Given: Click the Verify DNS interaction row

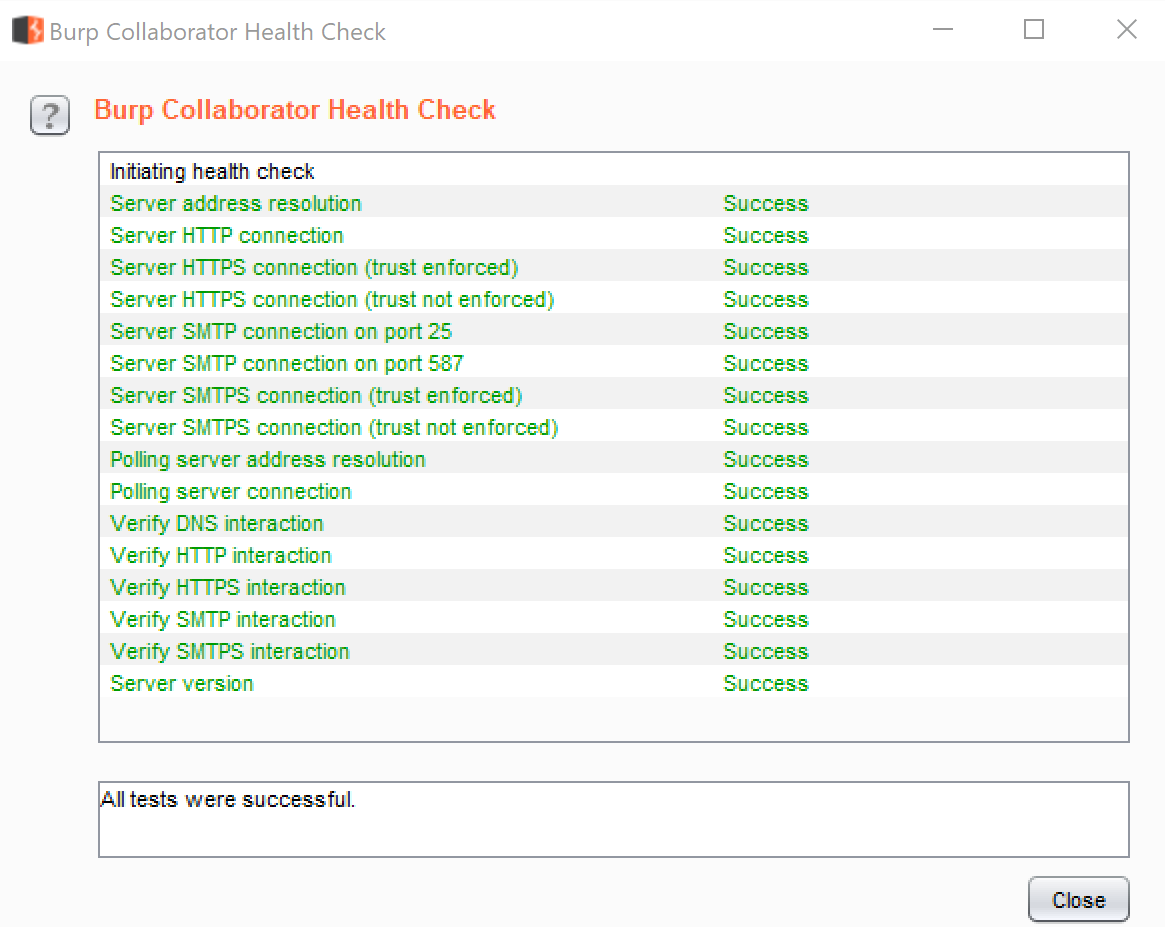Looking at the screenshot, I should [x=217, y=524].
